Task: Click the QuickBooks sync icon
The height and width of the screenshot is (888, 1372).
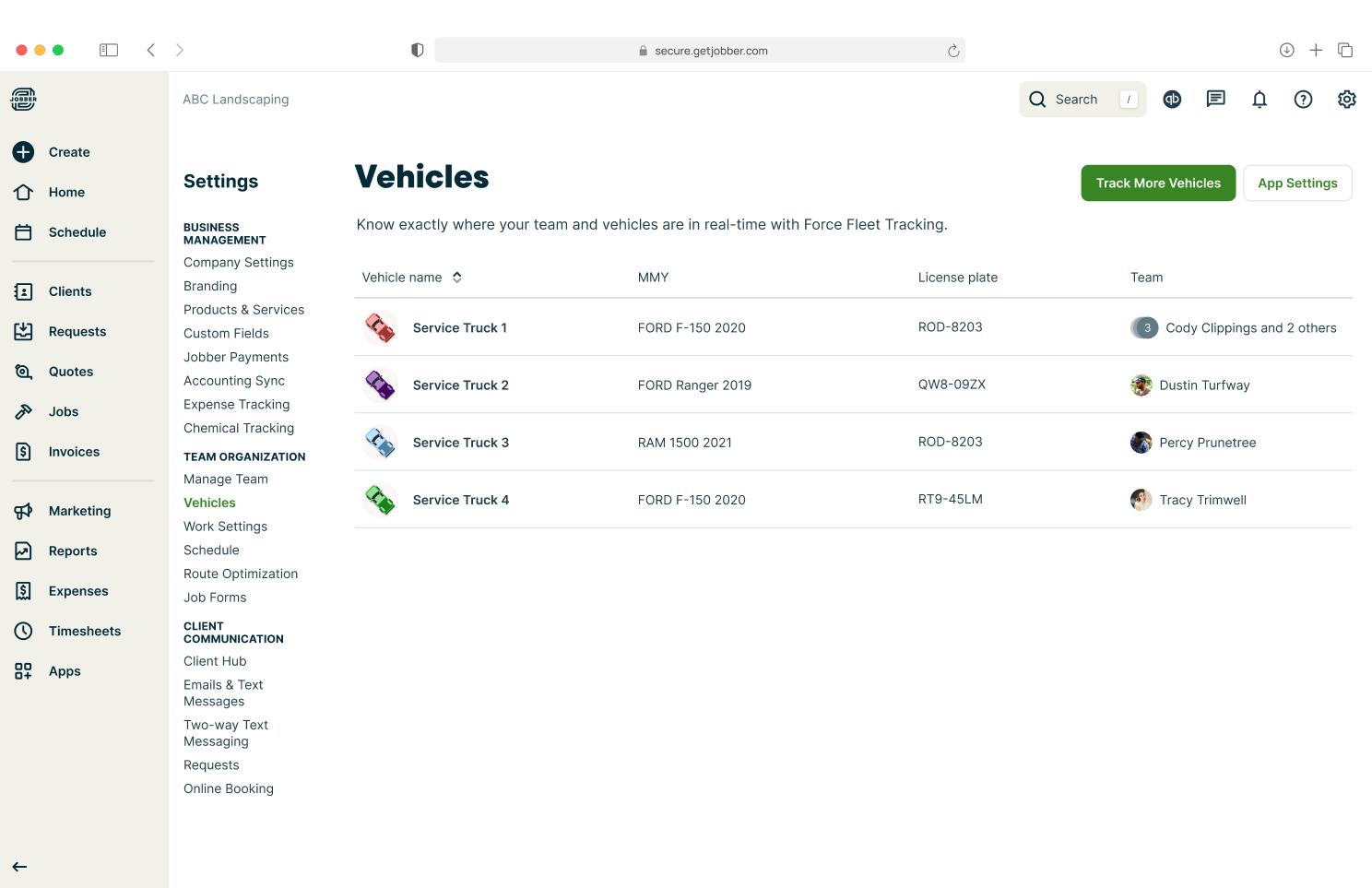Action: click(x=1172, y=100)
